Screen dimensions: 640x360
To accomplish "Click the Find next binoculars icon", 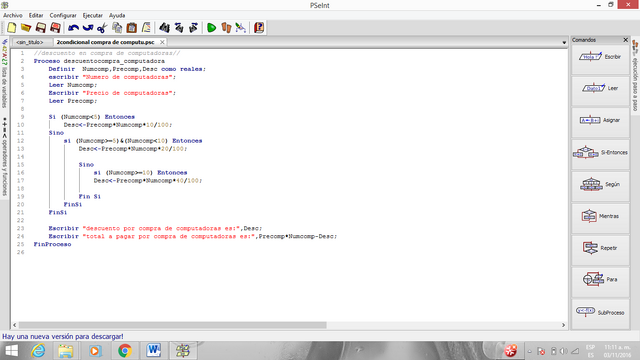I will [x=193, y=28].
